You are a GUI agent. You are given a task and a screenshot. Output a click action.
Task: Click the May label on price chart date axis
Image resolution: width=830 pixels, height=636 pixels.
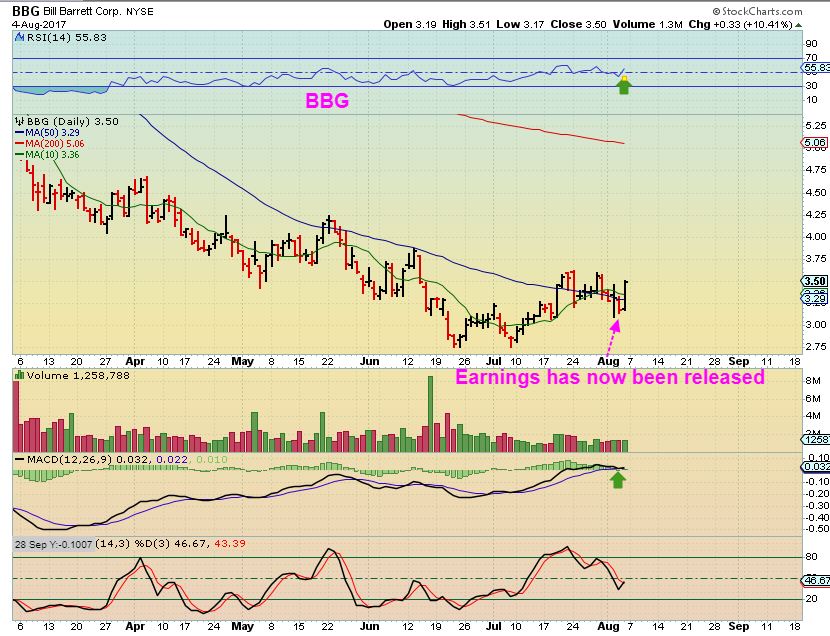tap(242, 361)
